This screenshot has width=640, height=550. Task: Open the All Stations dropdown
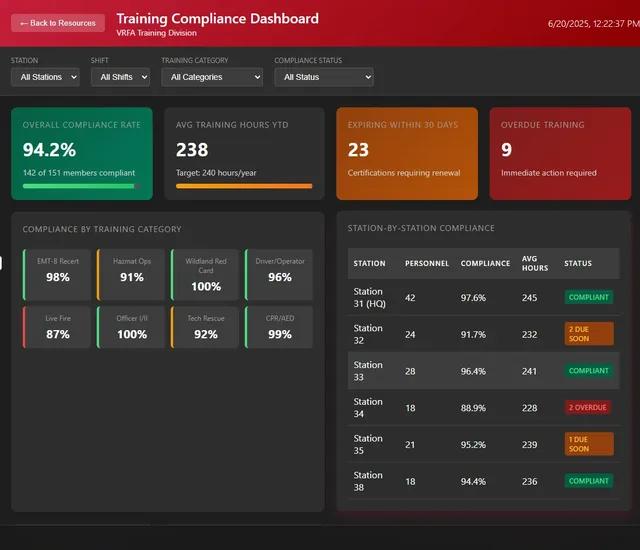tap(45, 77)
